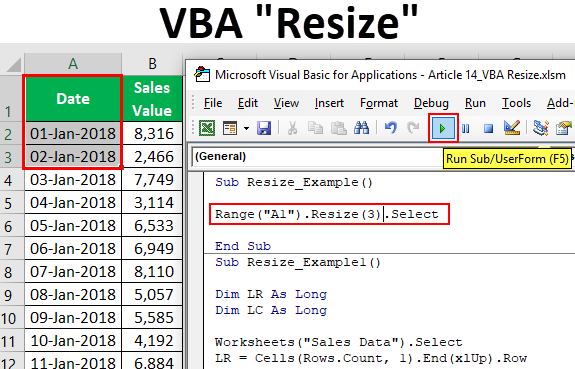
Task: Click the first End Sub line
Action: coord(243,246)
